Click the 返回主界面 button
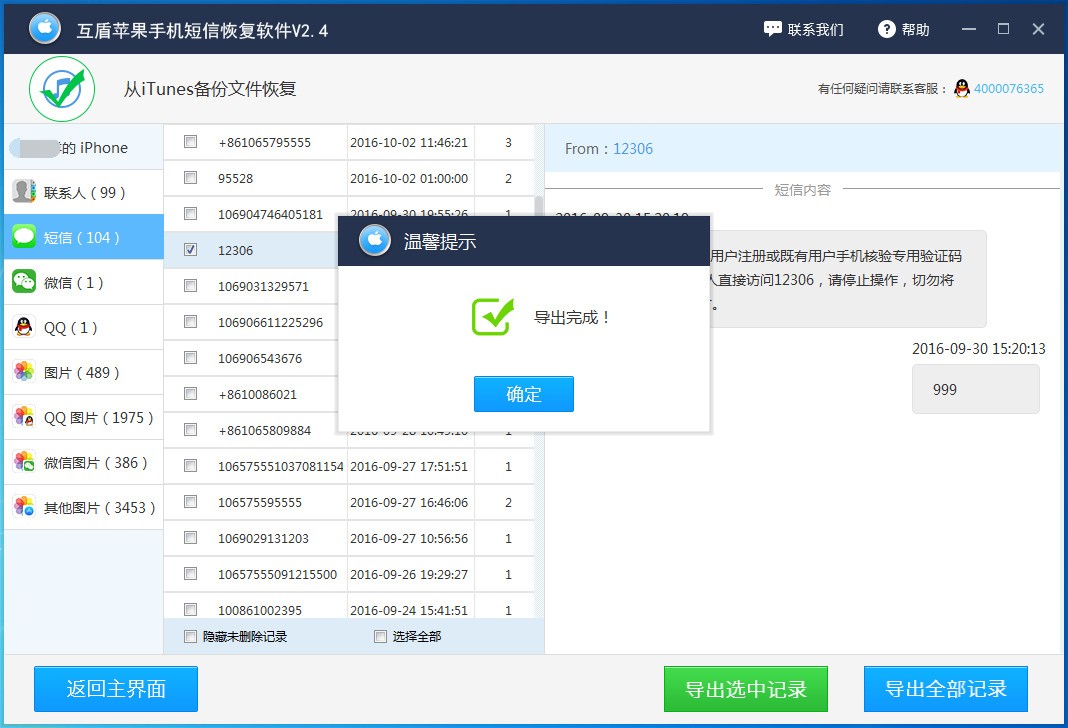This screenshot has height=728, width=1068. [115, 689]
